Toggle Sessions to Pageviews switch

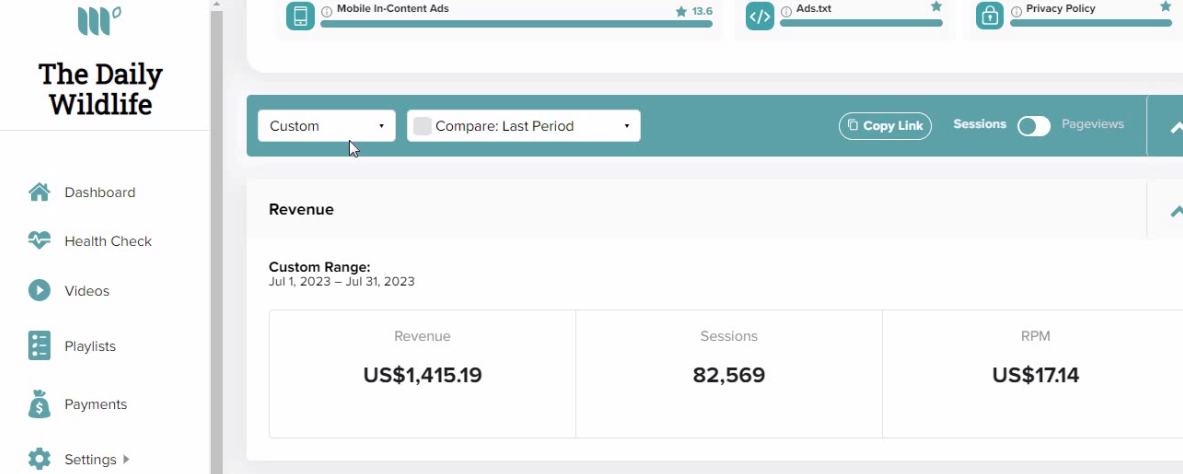[x=1034, y=126]
